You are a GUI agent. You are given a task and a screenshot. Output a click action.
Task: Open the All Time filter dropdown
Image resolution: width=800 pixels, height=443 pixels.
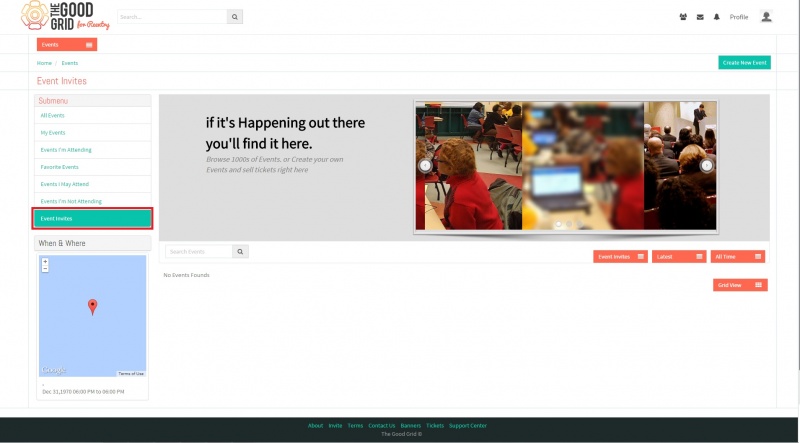[738, 257]
